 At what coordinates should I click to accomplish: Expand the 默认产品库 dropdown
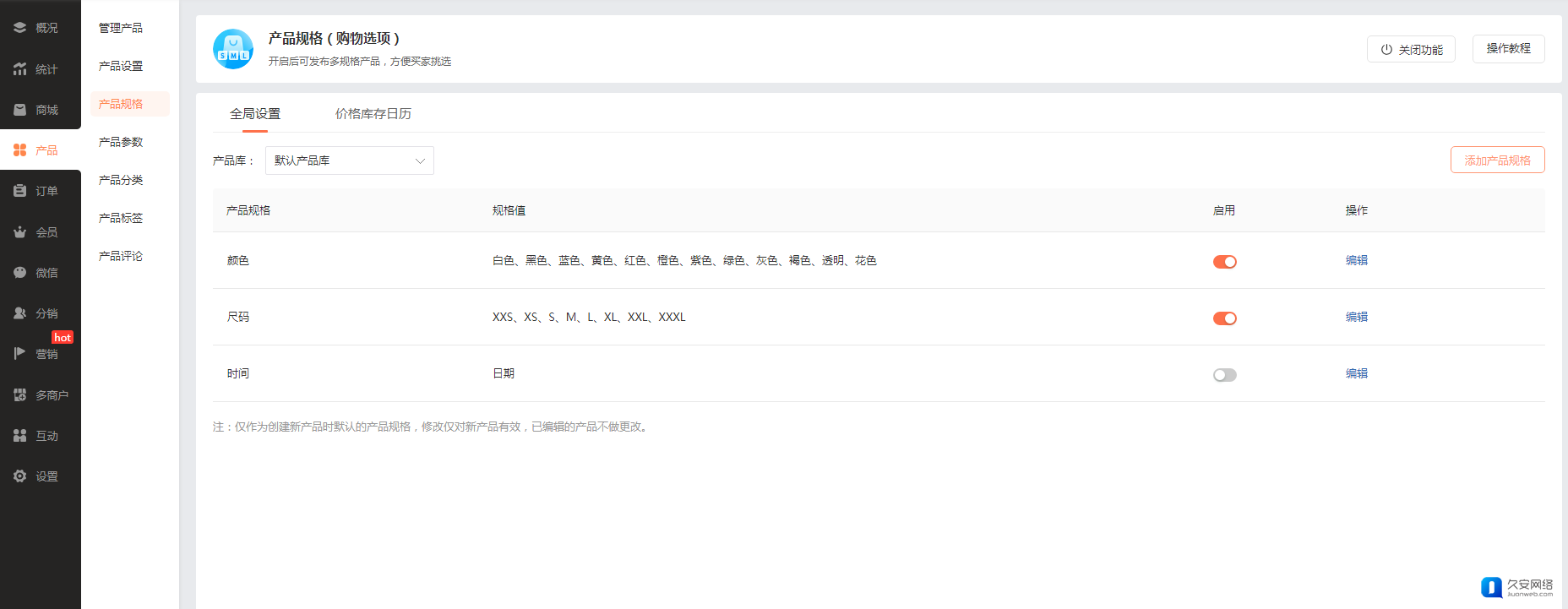[x=349, y=160]
